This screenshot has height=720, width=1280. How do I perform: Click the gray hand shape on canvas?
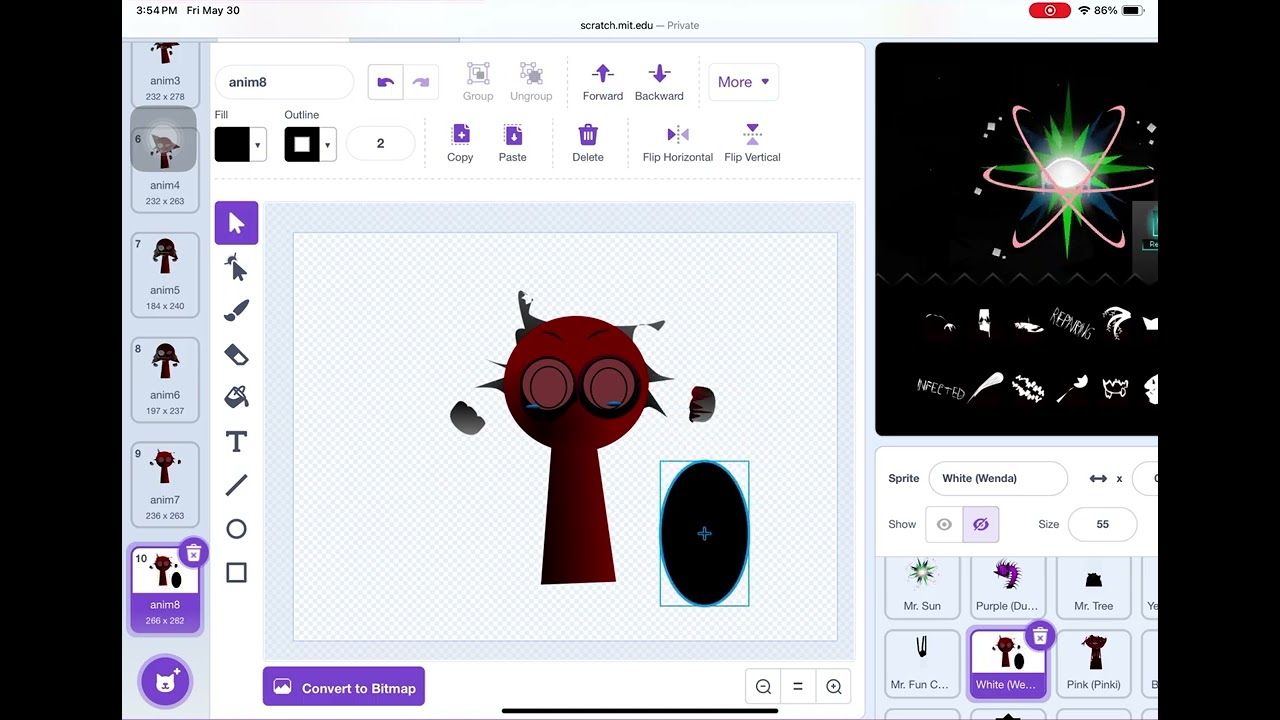pos(467,417)
